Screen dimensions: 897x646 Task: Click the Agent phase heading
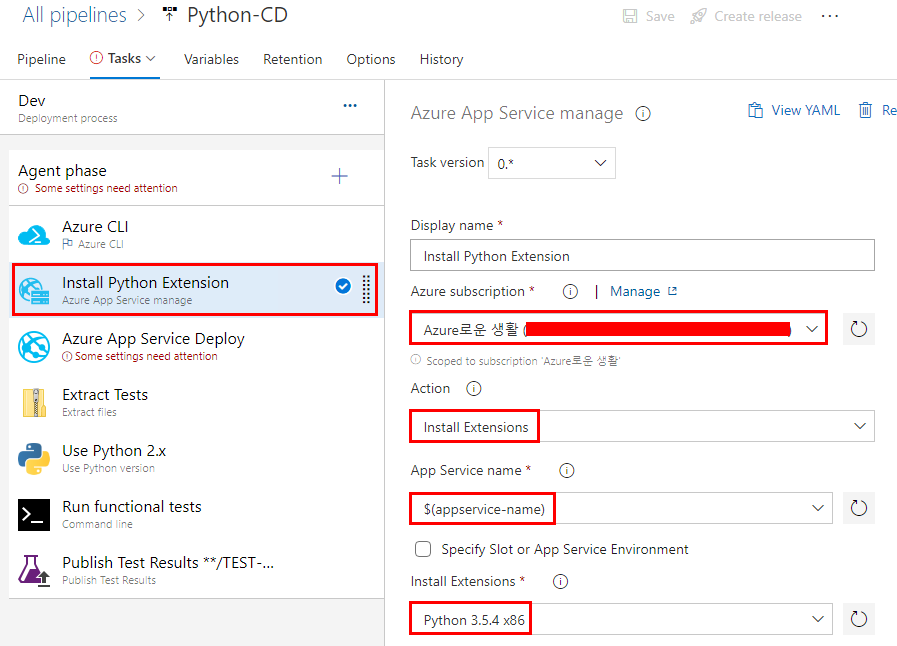(x=62, y=171)
